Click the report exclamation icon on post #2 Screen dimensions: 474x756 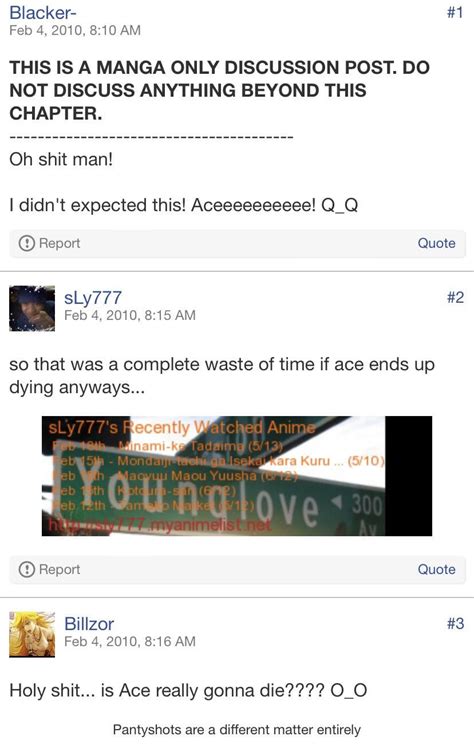pyautogui.click(x=27, y=569)
